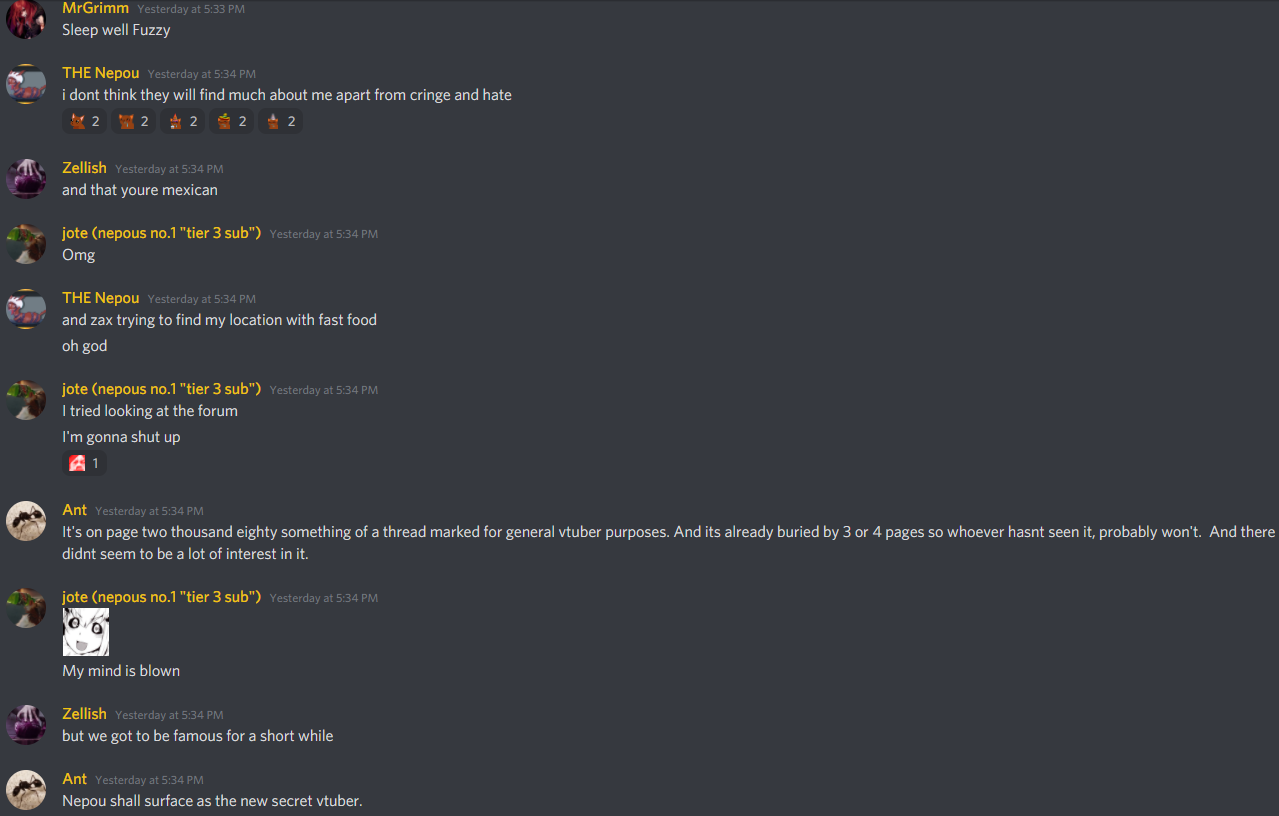
Task: Open MrGrimm's profile avatar
Action: (x=26, y=19)
